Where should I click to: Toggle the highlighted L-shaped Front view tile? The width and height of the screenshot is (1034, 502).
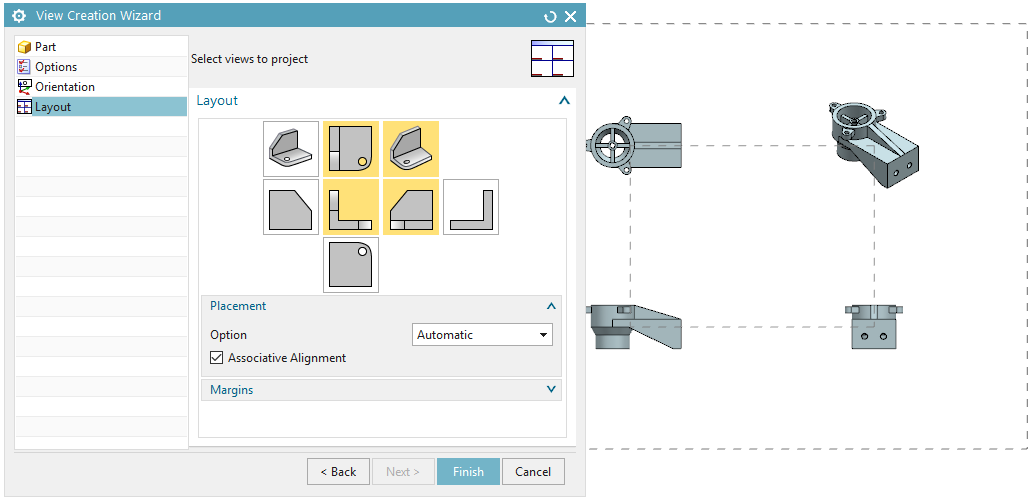[x=351, y=207]
